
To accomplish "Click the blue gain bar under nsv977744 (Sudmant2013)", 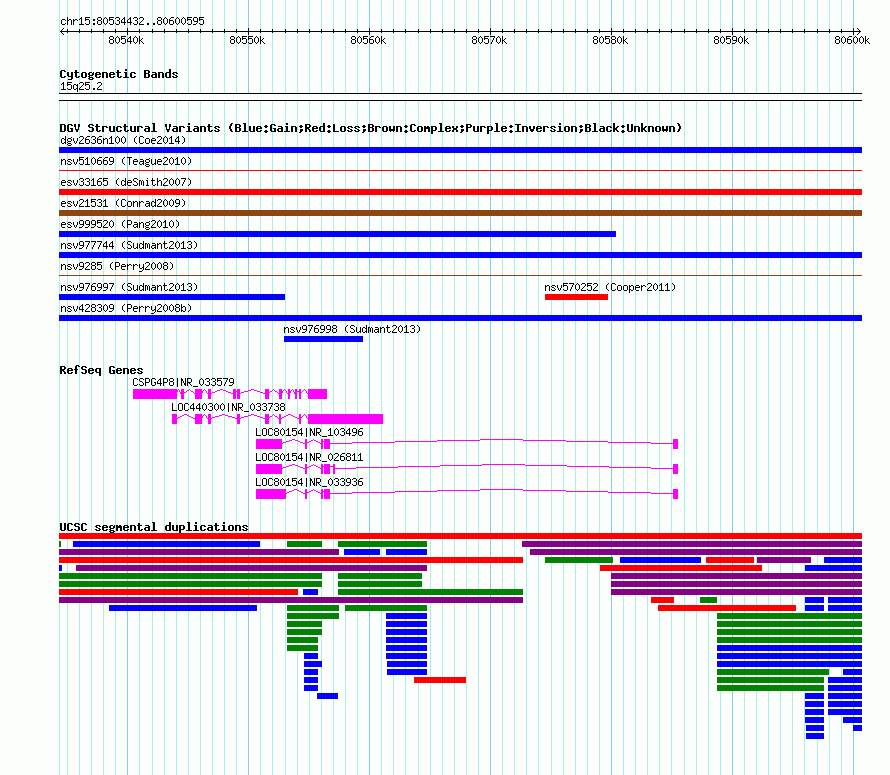I will click(460, 255).
